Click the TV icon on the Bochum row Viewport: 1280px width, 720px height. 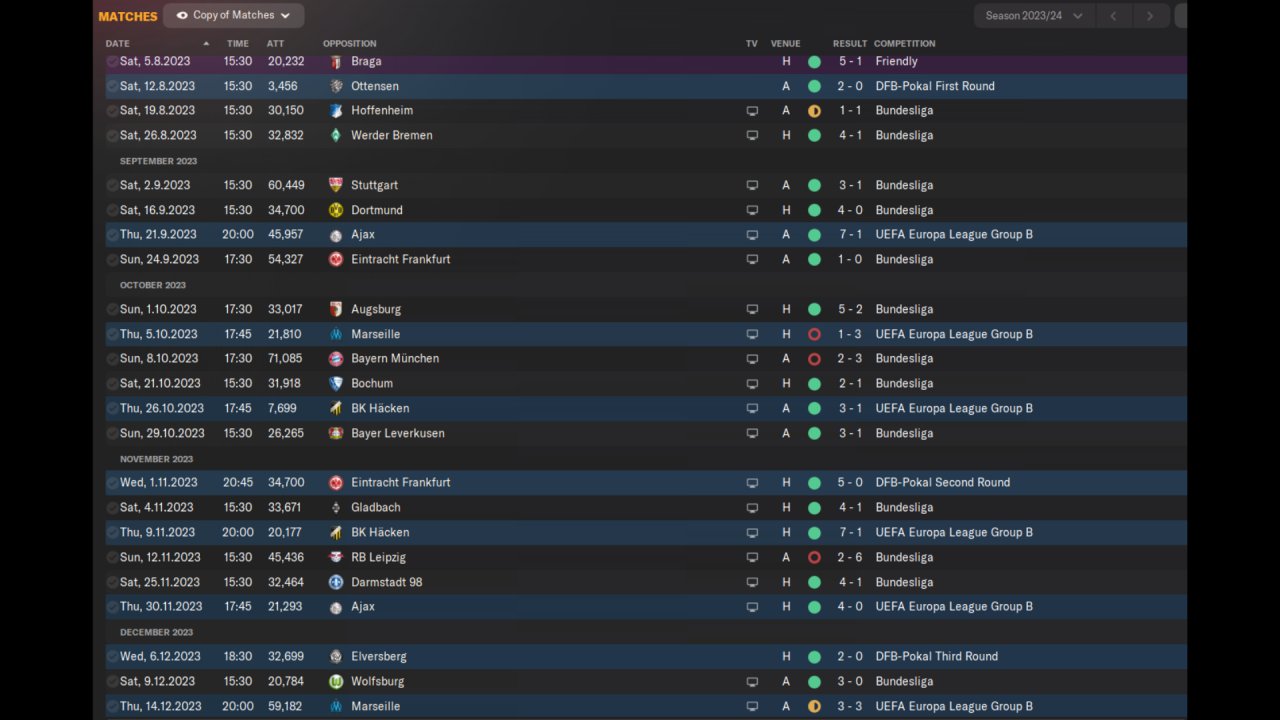coord(752,383)
